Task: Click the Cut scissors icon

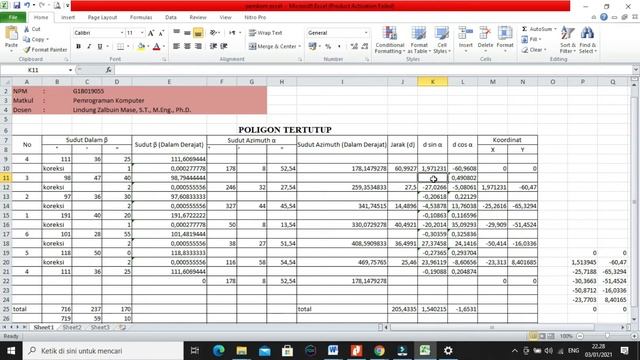Action: [x=27, y=29]
